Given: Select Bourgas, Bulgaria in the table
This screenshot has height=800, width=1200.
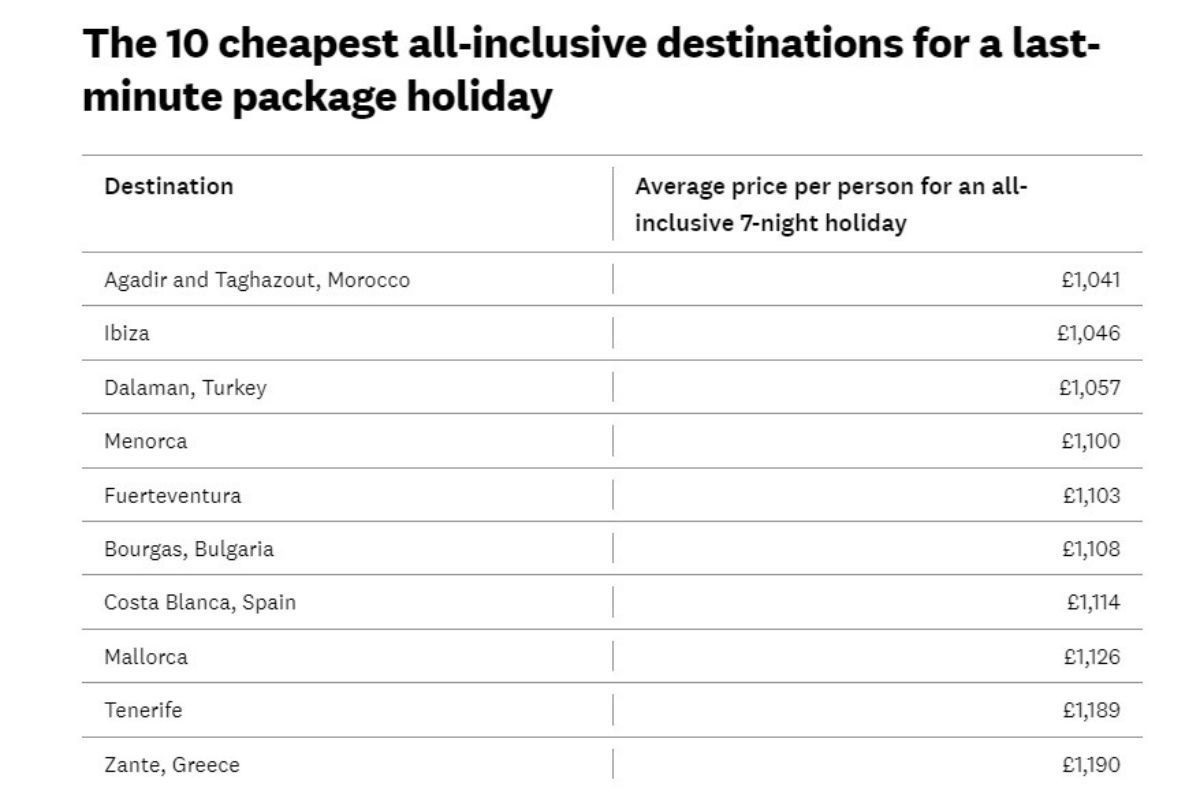Looking at the screenshot, I should point(188,549).
